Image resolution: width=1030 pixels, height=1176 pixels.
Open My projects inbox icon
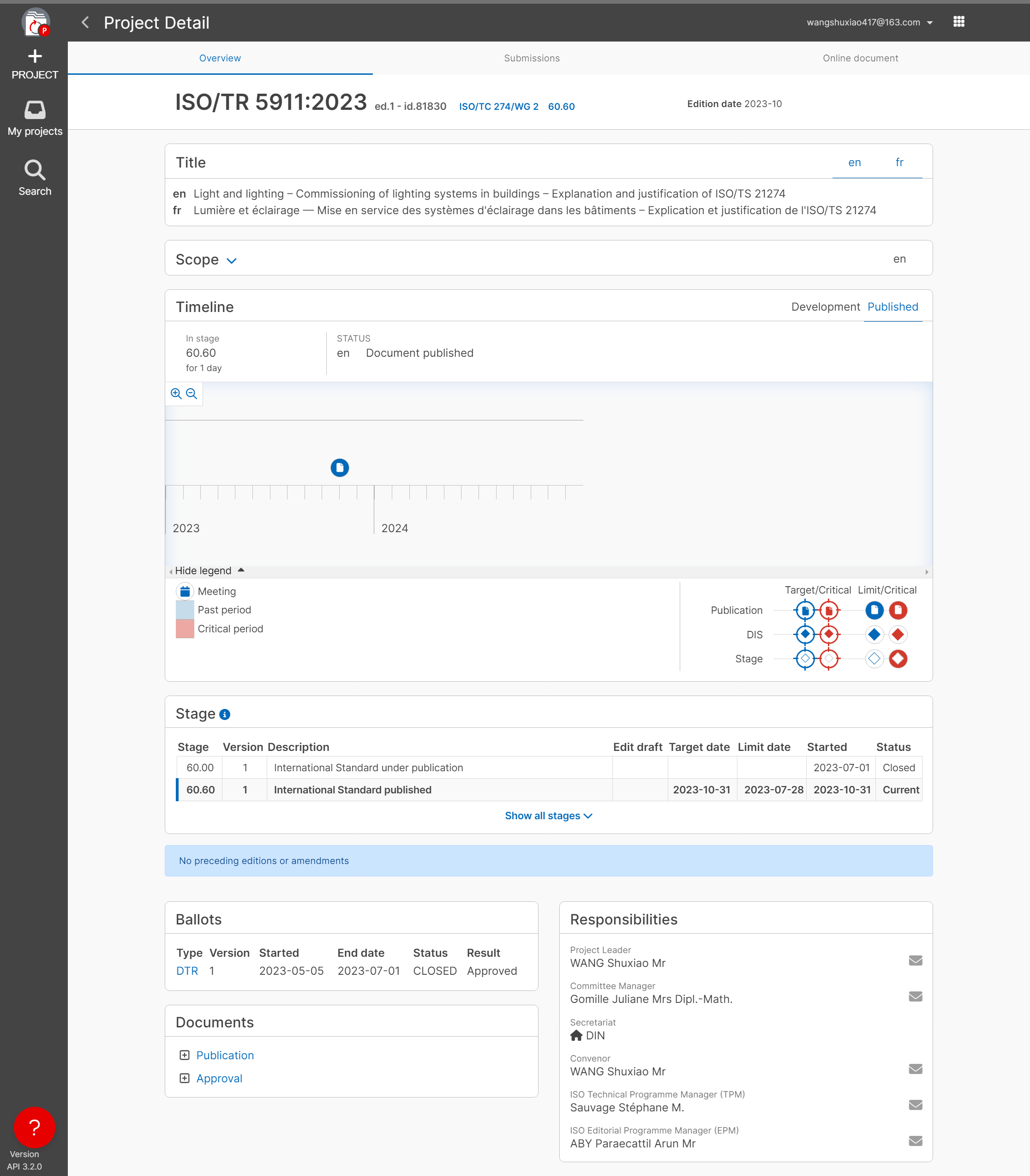[x=35, y=110]
